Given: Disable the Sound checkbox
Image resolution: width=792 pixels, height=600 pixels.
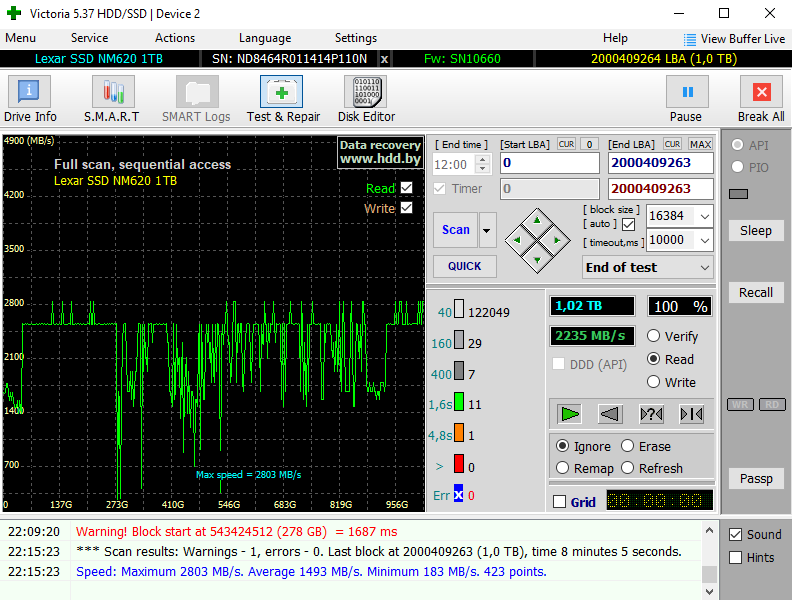Looking at the screenshot, I should click(x=735, y=534).
